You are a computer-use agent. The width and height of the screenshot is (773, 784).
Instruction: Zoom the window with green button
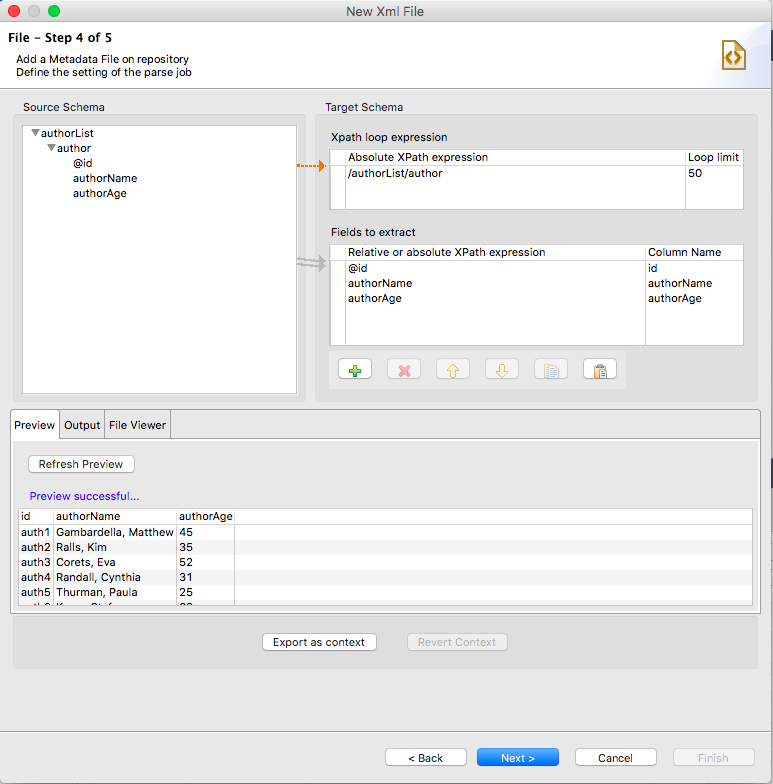point(54,11)
